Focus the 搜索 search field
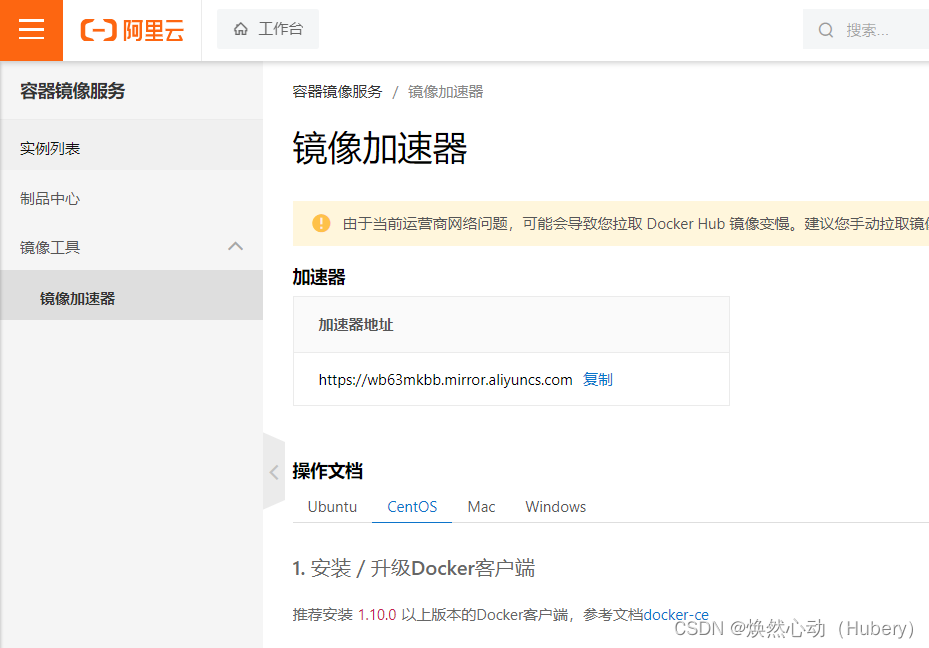This screenshot has height=648, width=929. [866, 30]
